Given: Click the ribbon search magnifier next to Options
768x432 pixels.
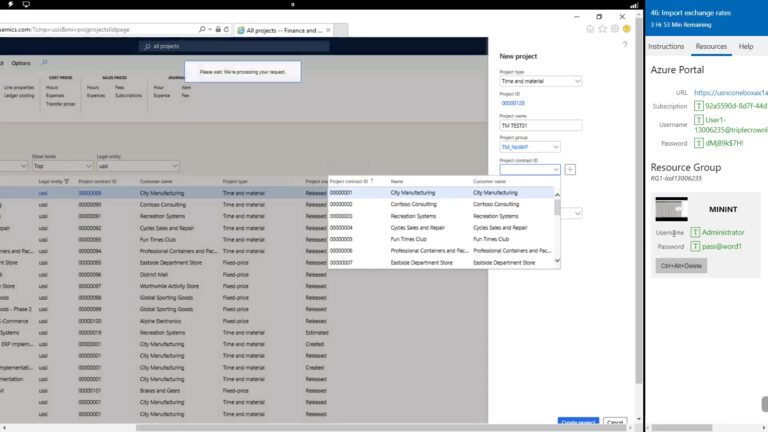Looking at the screenshot, I should tap(44, 63).
